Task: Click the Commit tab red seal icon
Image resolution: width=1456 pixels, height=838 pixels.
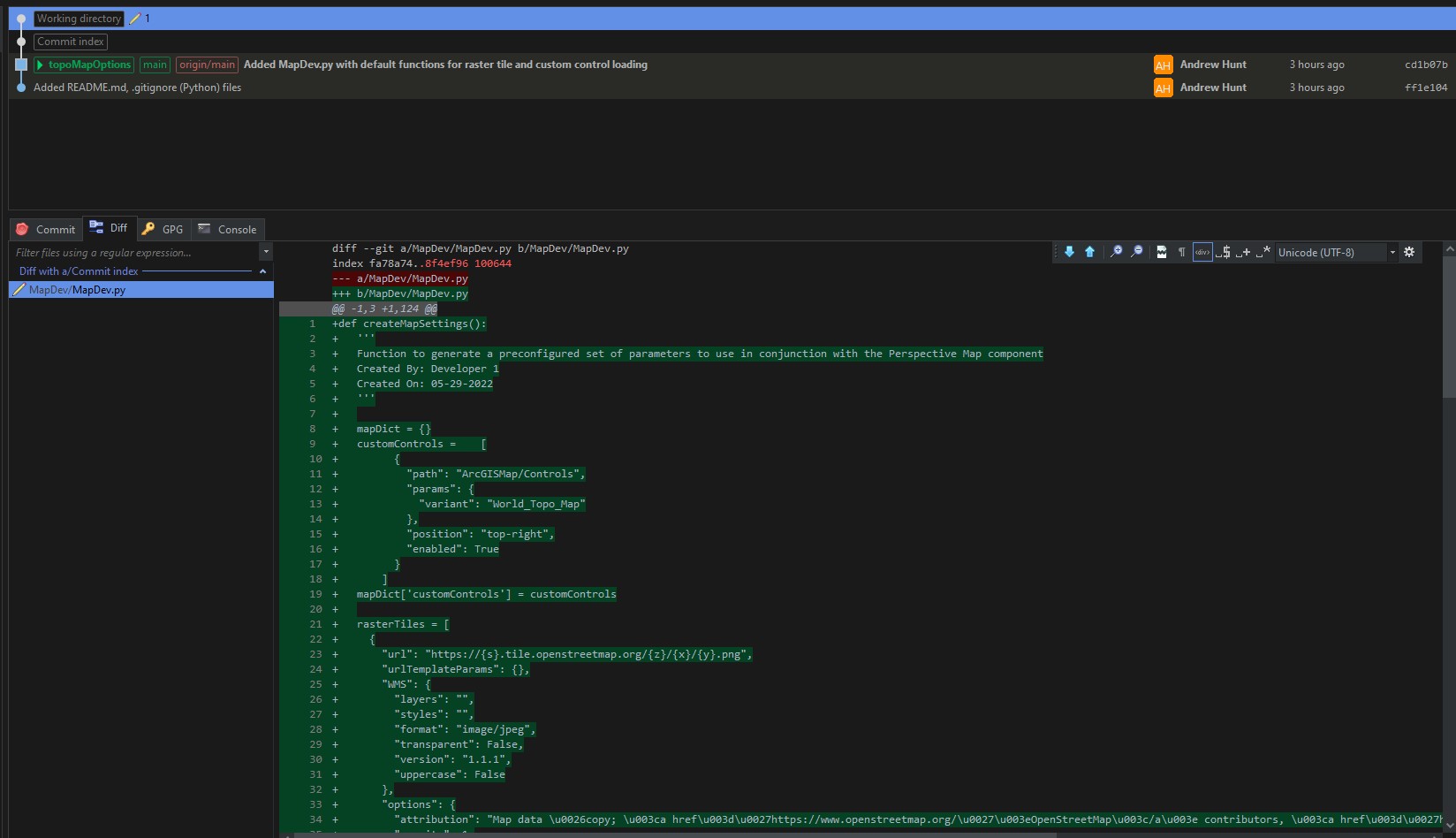Action: 22,229
